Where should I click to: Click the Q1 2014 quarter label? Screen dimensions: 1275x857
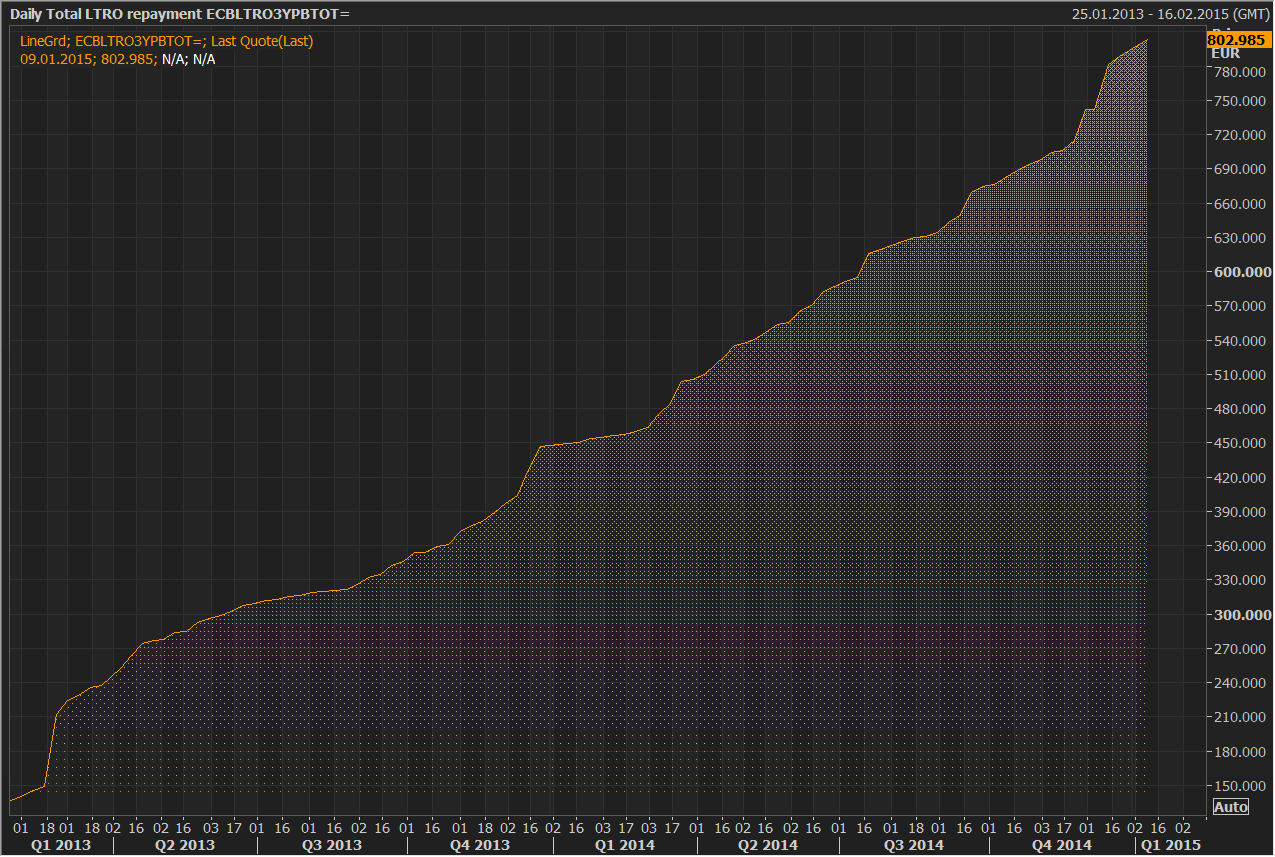(625, 845)
